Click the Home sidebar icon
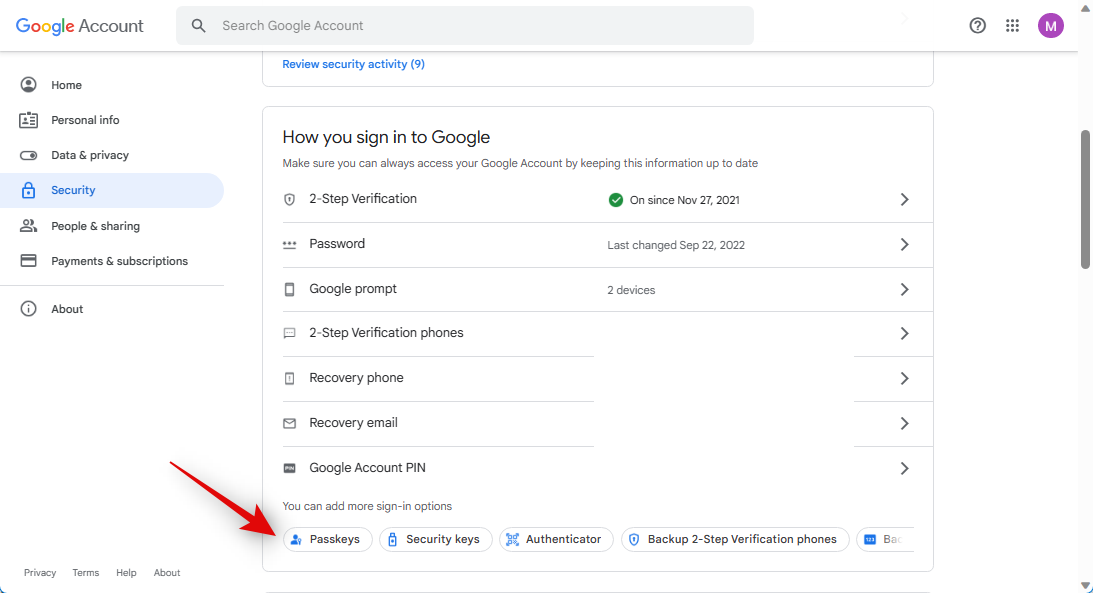 pyautogui.click(x=29, y=85)
